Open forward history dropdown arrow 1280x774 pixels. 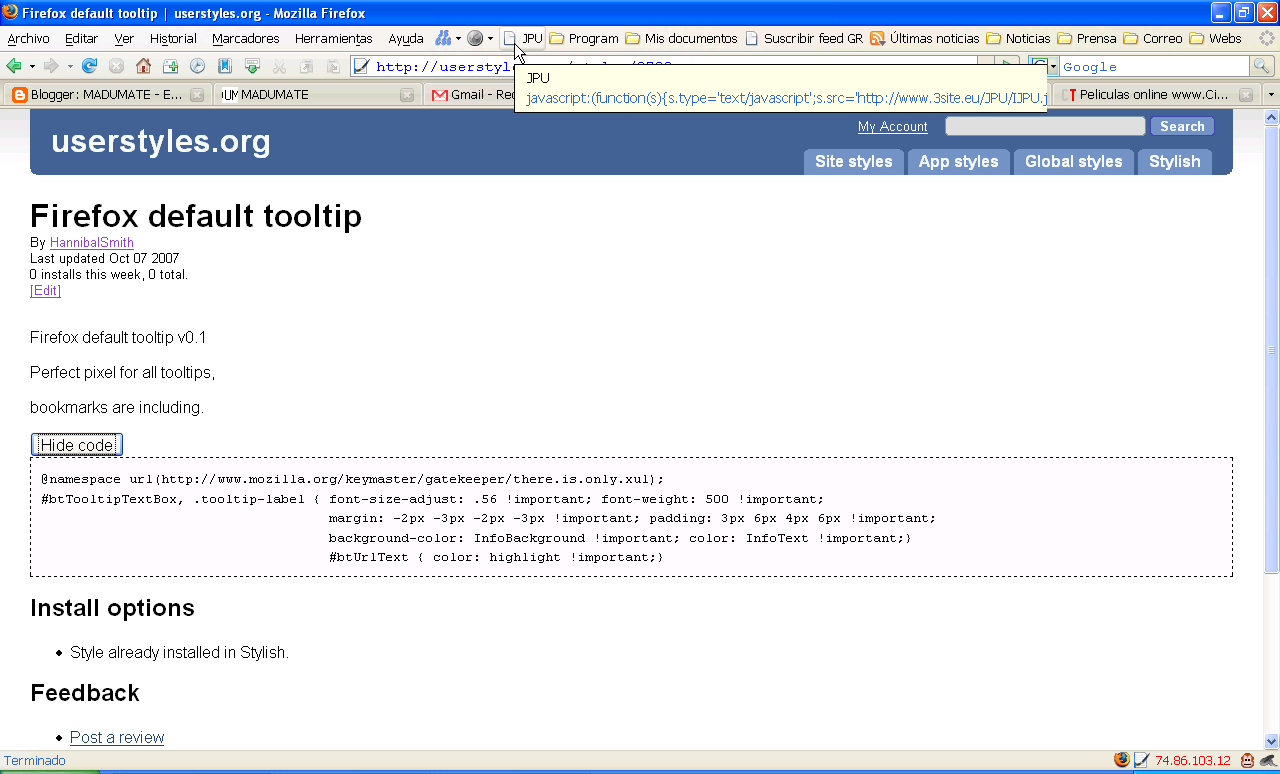(x=70, y=66)
